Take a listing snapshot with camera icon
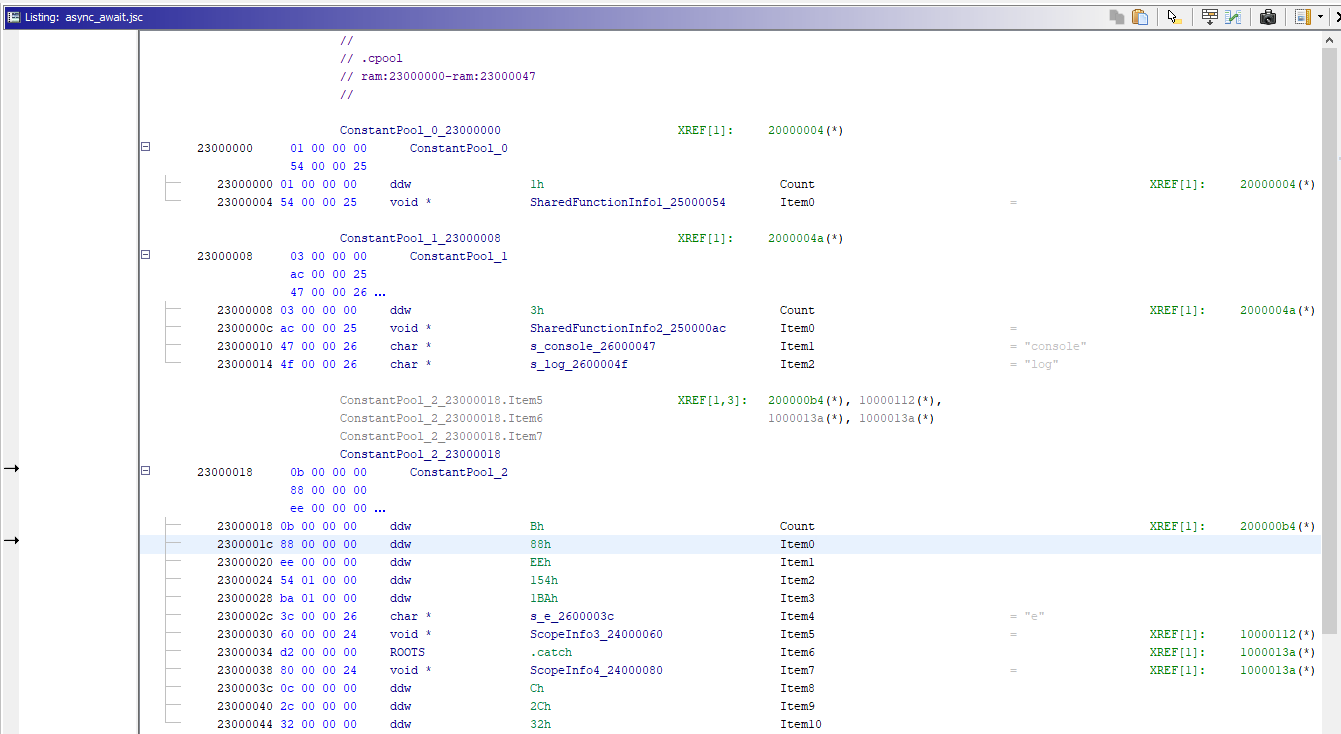Image resolution: width=1341 pixels, height=734 pixels. click(x=1267, y=17)
